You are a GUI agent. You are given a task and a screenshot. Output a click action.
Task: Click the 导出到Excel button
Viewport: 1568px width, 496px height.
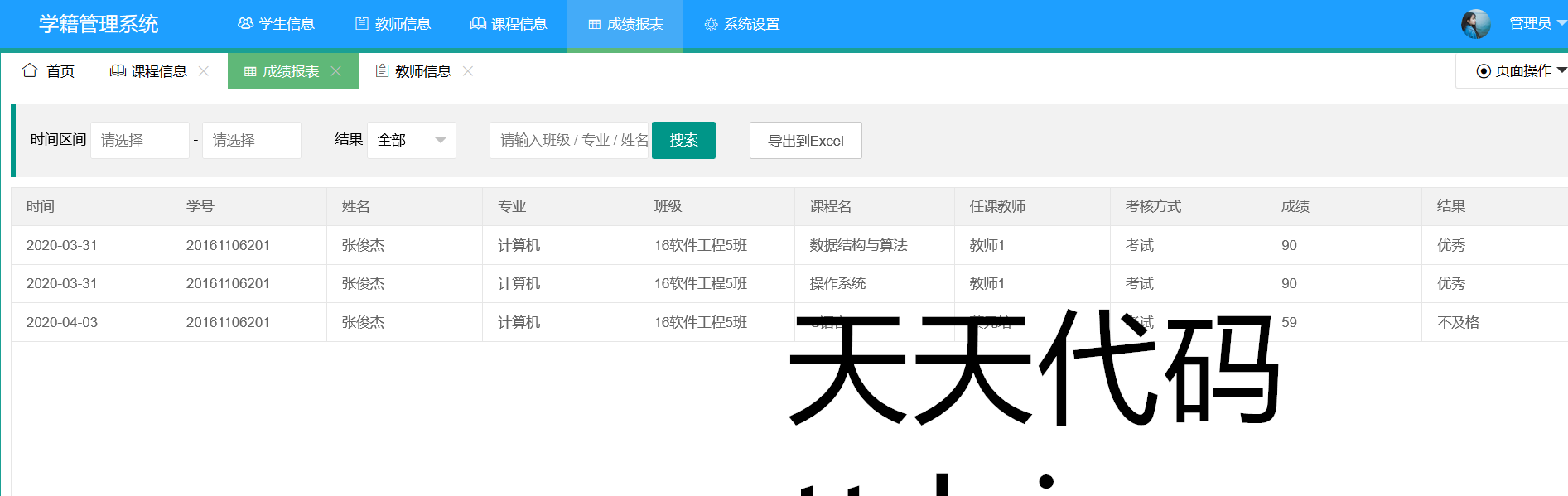click(x=805, y=141)
